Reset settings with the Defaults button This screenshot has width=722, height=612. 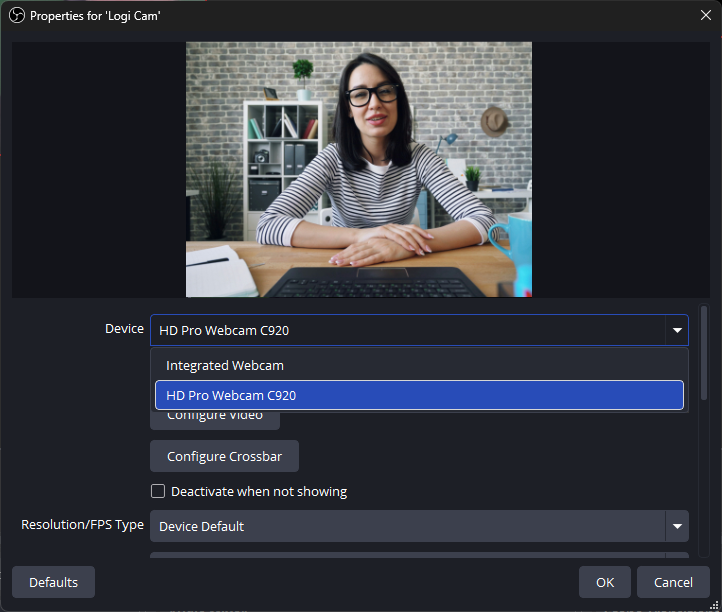point(53,582)
